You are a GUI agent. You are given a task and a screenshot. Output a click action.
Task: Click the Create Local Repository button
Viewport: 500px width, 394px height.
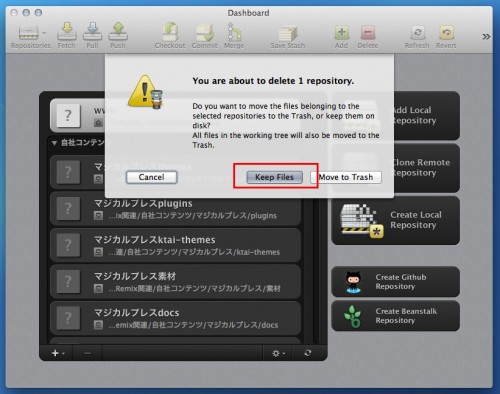point(396,220)
